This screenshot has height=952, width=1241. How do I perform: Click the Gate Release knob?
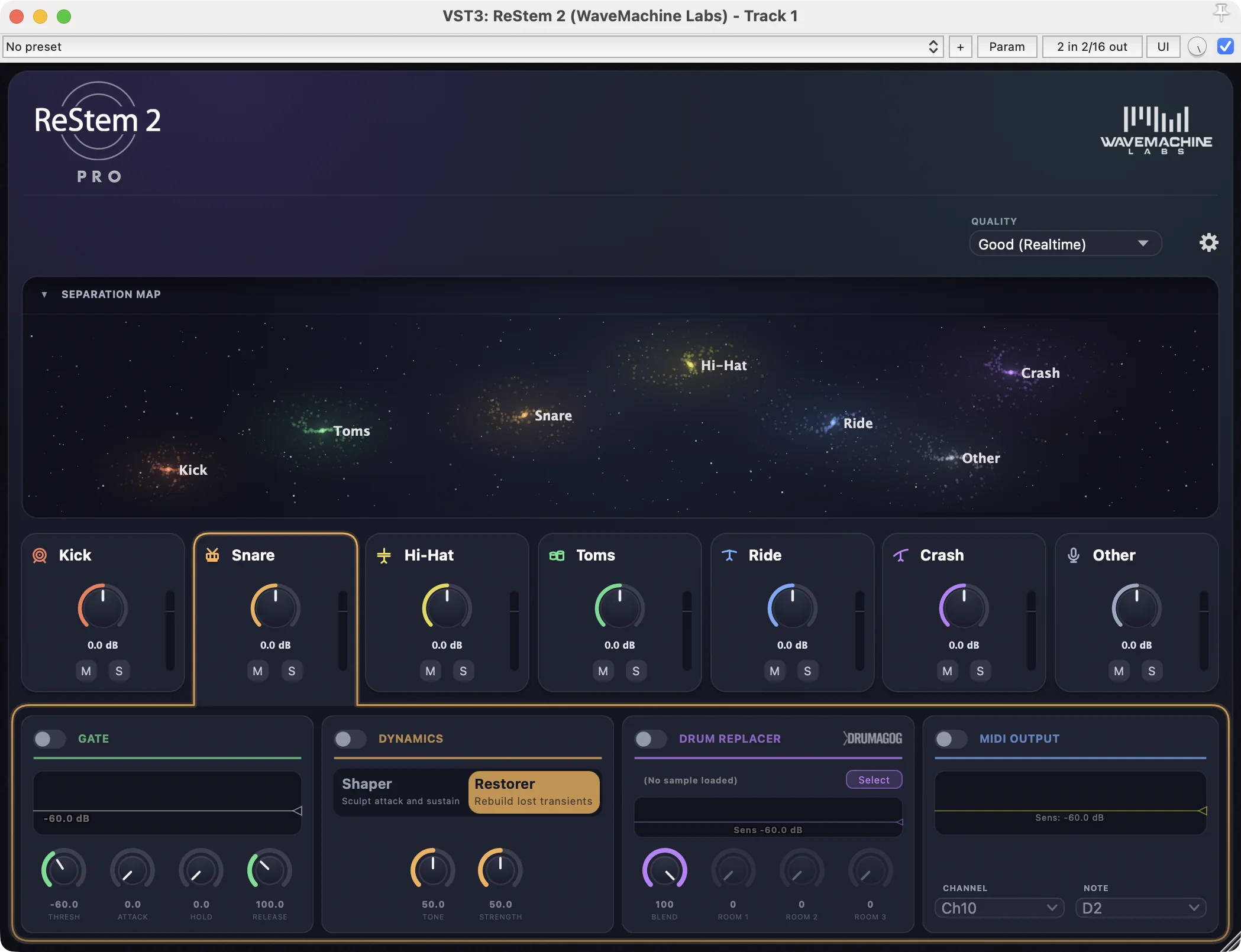click(x=270, y=869)
